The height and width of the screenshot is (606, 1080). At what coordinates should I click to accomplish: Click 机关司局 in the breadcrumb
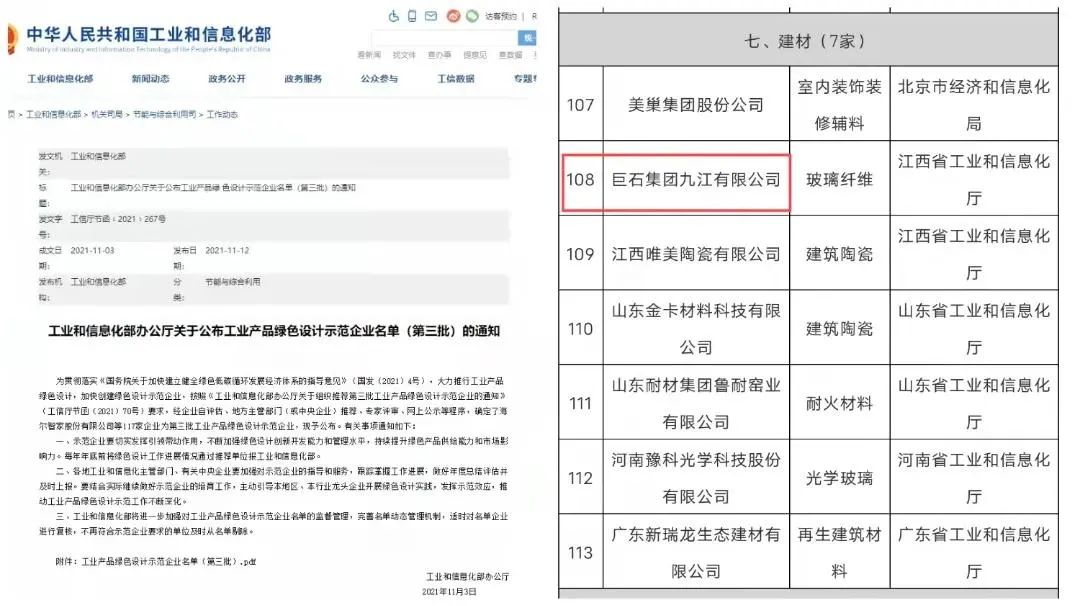tap(107, 115)
